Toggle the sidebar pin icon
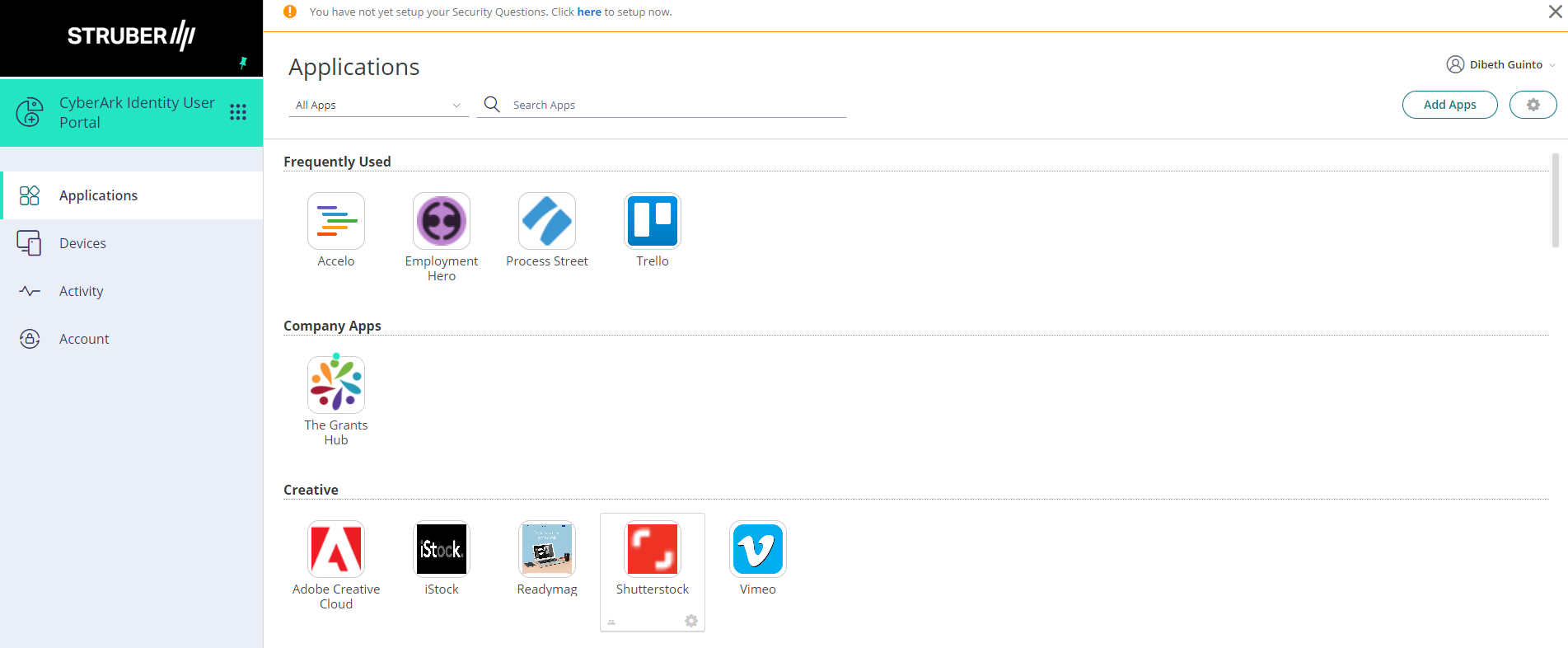1568x648 pixels. pos(243,63)
